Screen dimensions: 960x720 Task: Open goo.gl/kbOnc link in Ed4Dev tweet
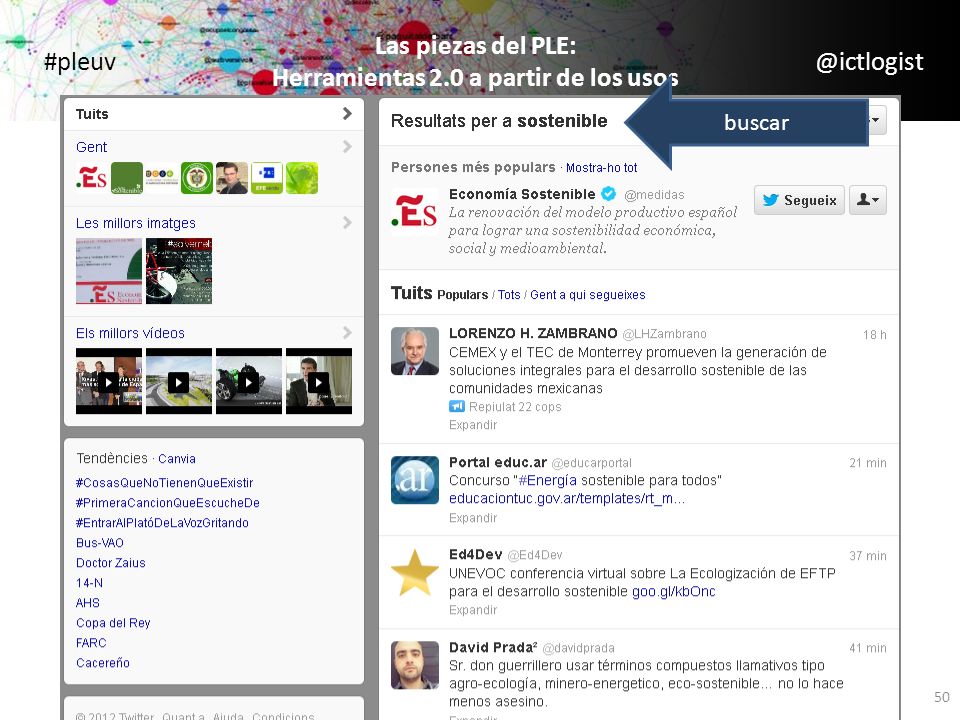(x=673, y=591)
